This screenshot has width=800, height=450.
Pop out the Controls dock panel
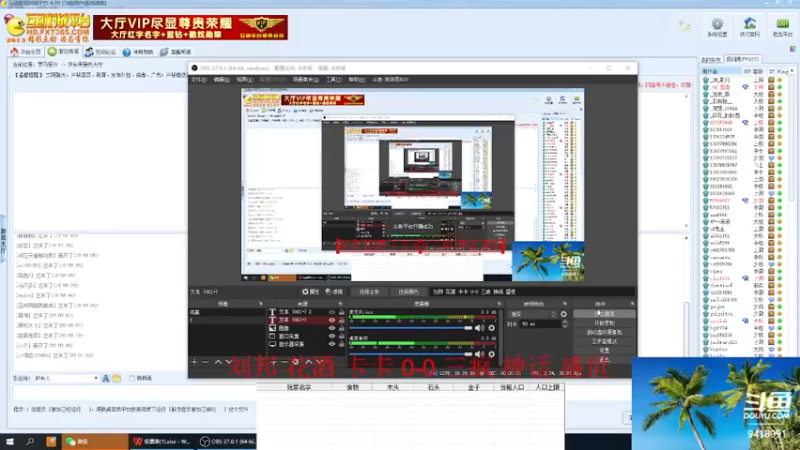click(x=632, y=304)
